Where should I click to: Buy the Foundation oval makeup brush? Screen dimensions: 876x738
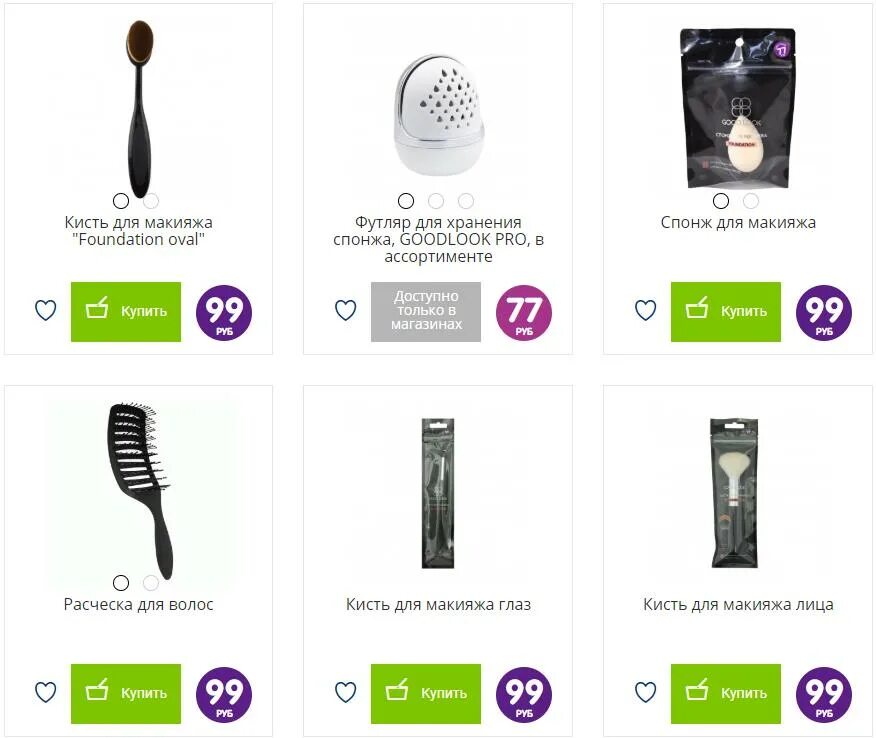[126, 312]
